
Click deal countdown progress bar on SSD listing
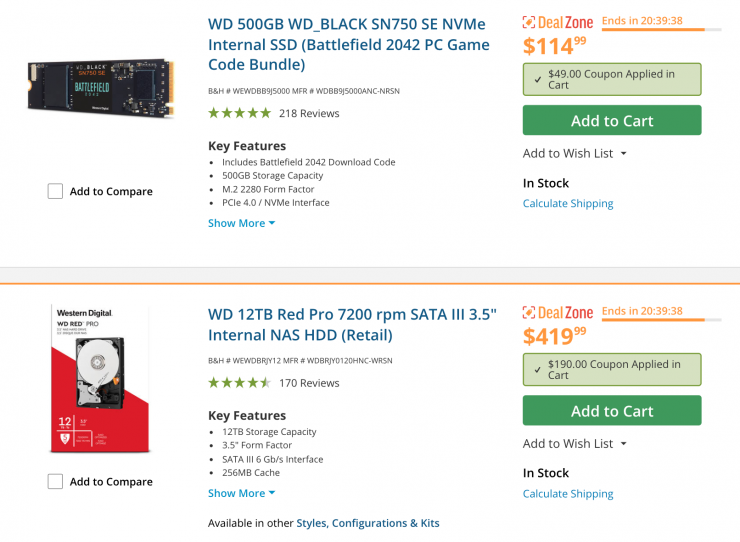[660, 30]
